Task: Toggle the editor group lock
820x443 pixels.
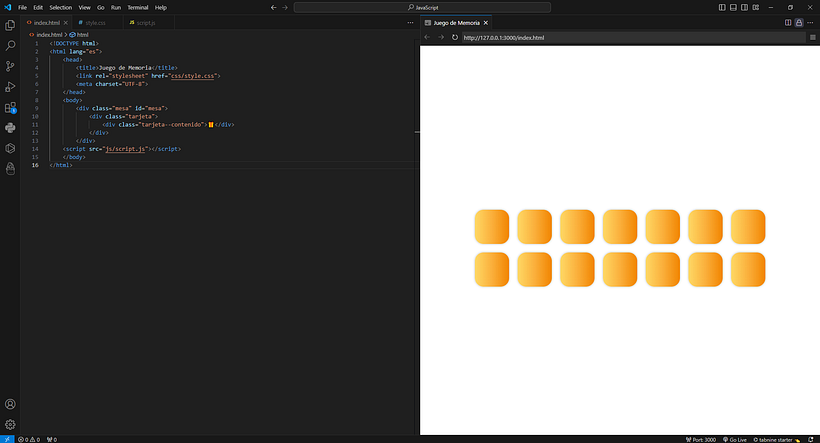Action: pyautogui.click(x=799, y=22)
